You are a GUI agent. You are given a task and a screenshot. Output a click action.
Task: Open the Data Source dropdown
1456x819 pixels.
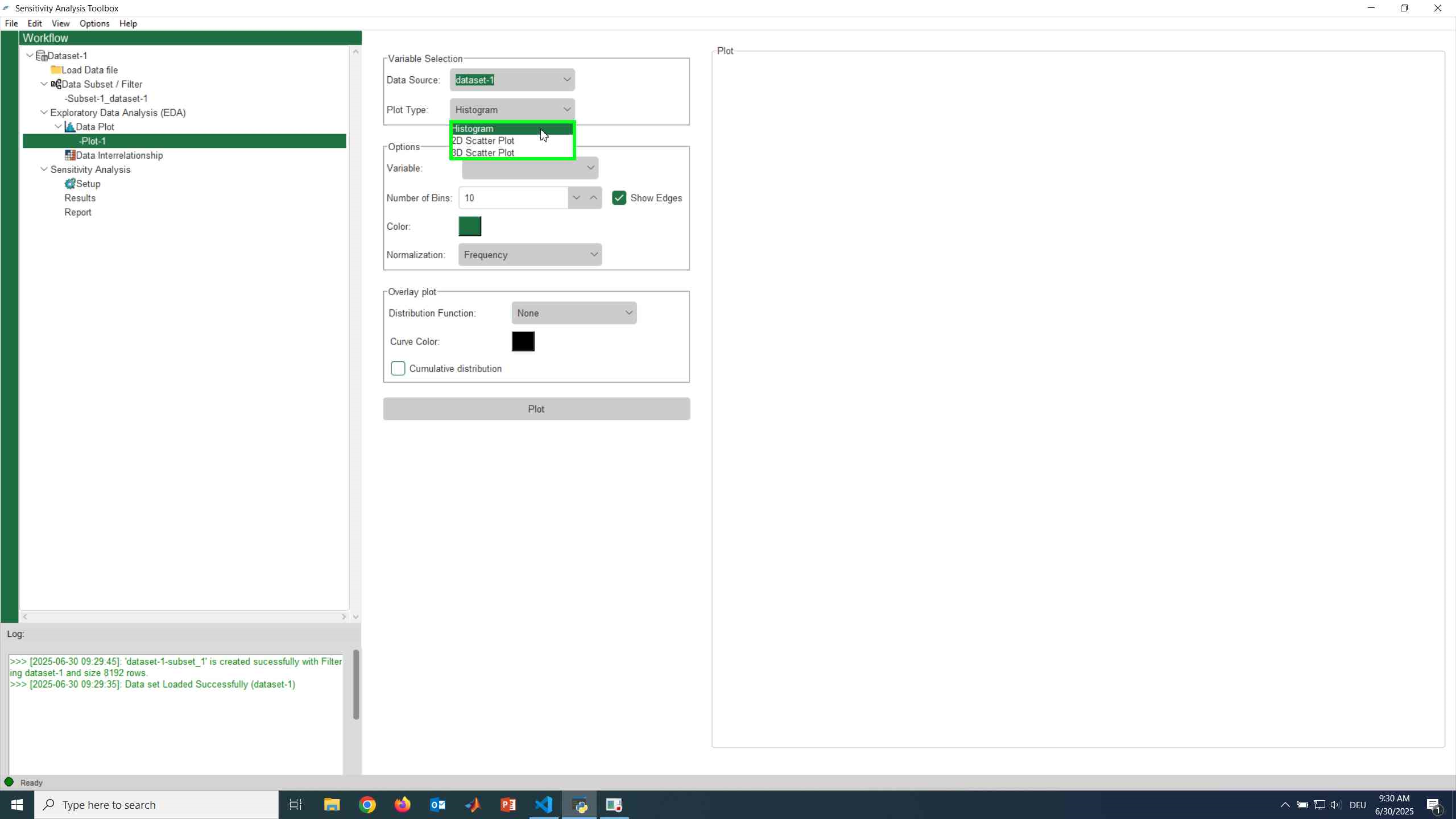(512, 80)
